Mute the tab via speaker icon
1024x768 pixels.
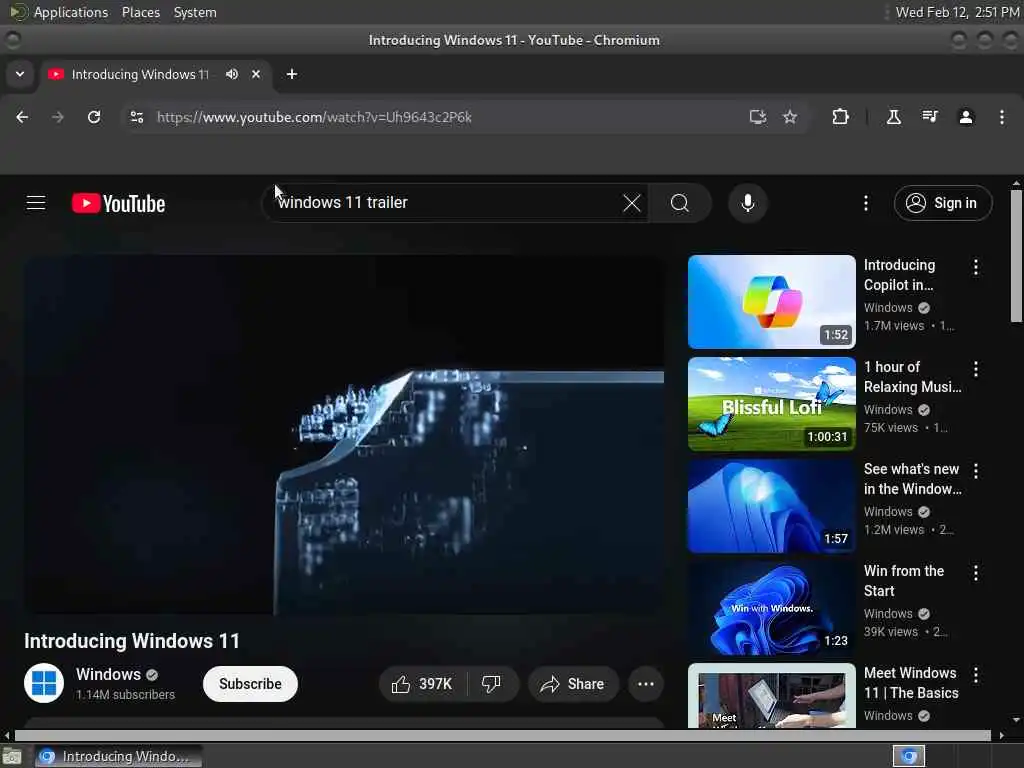click(232, 74)
